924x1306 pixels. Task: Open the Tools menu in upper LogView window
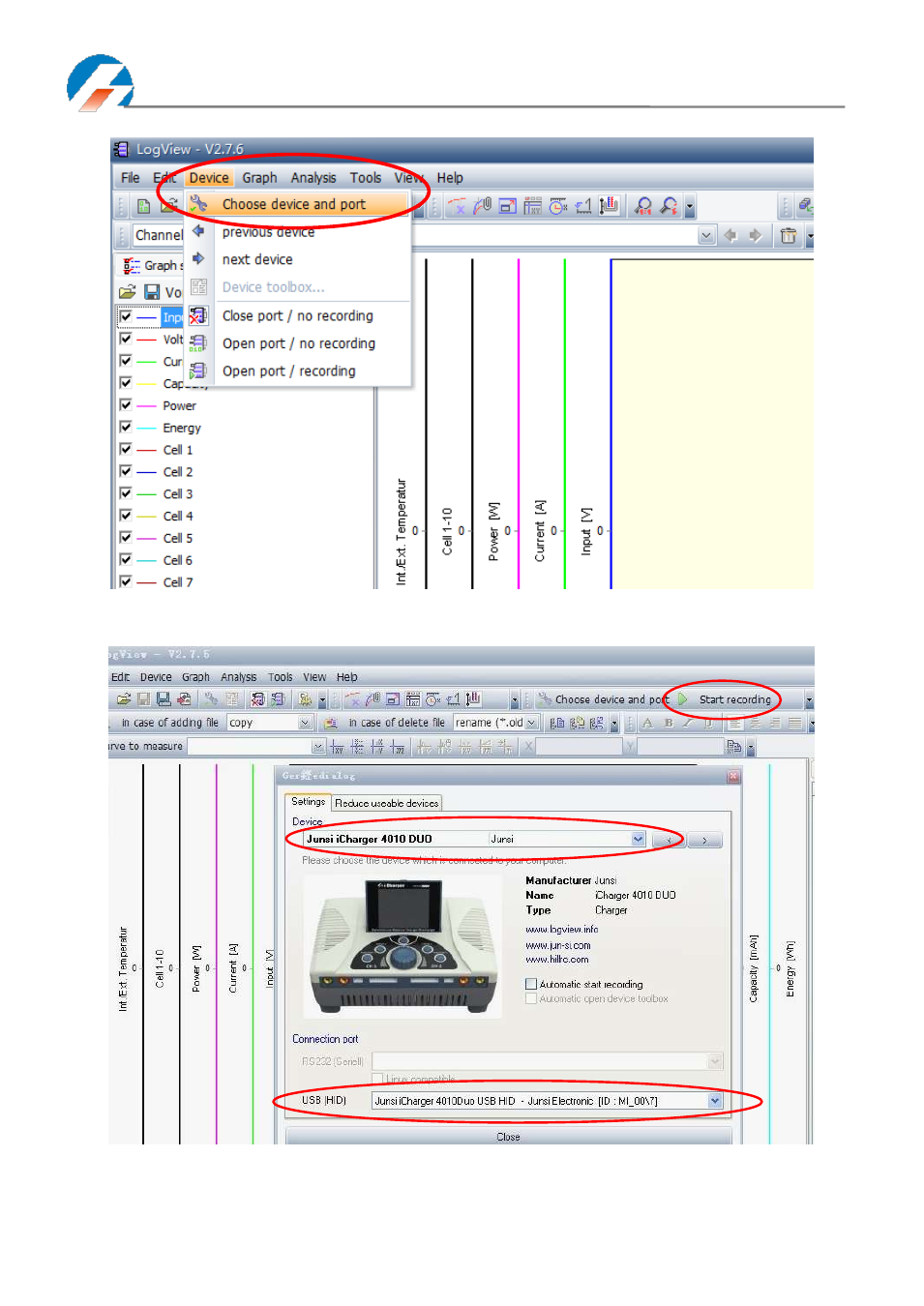[365, 178]
